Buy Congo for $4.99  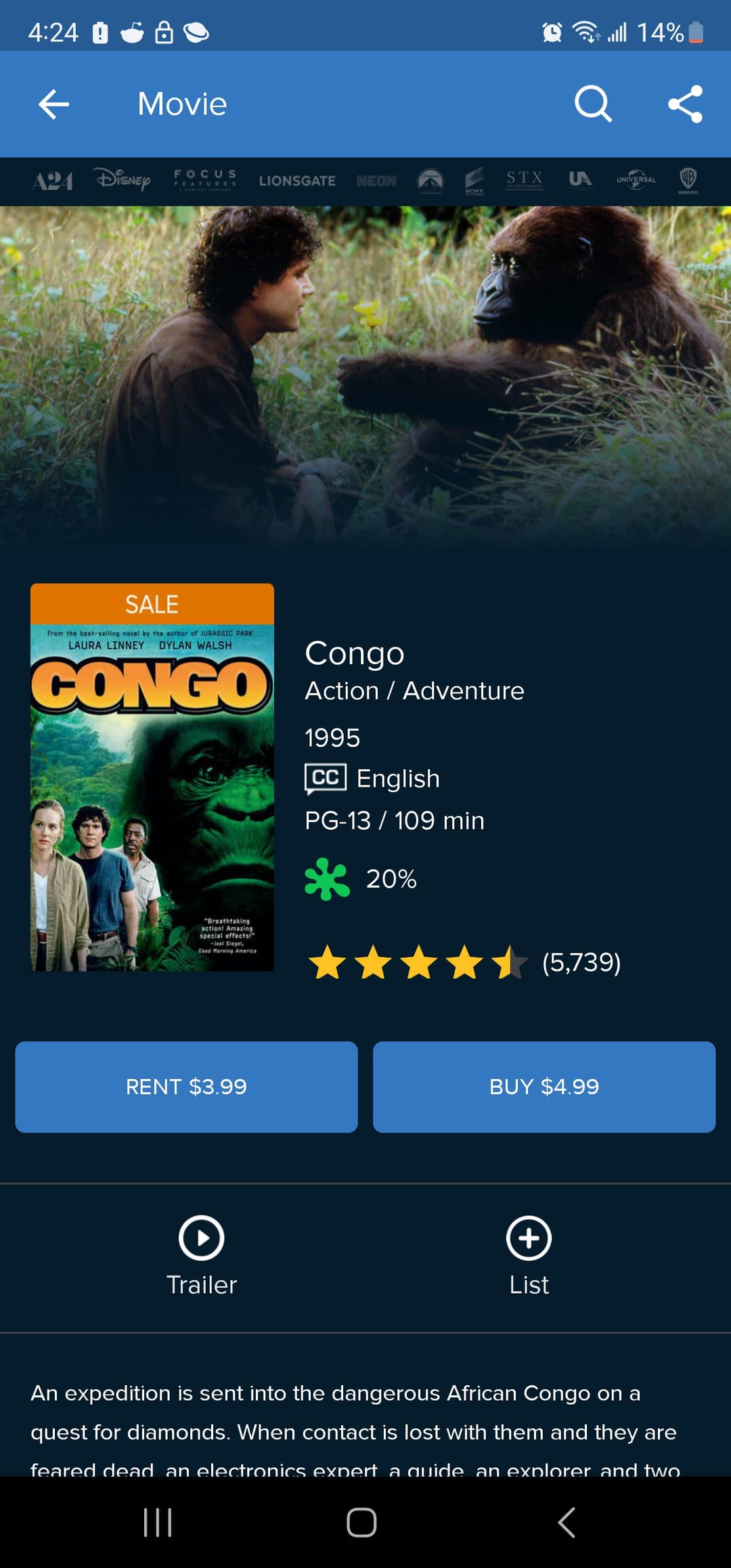coord(544,1087)
